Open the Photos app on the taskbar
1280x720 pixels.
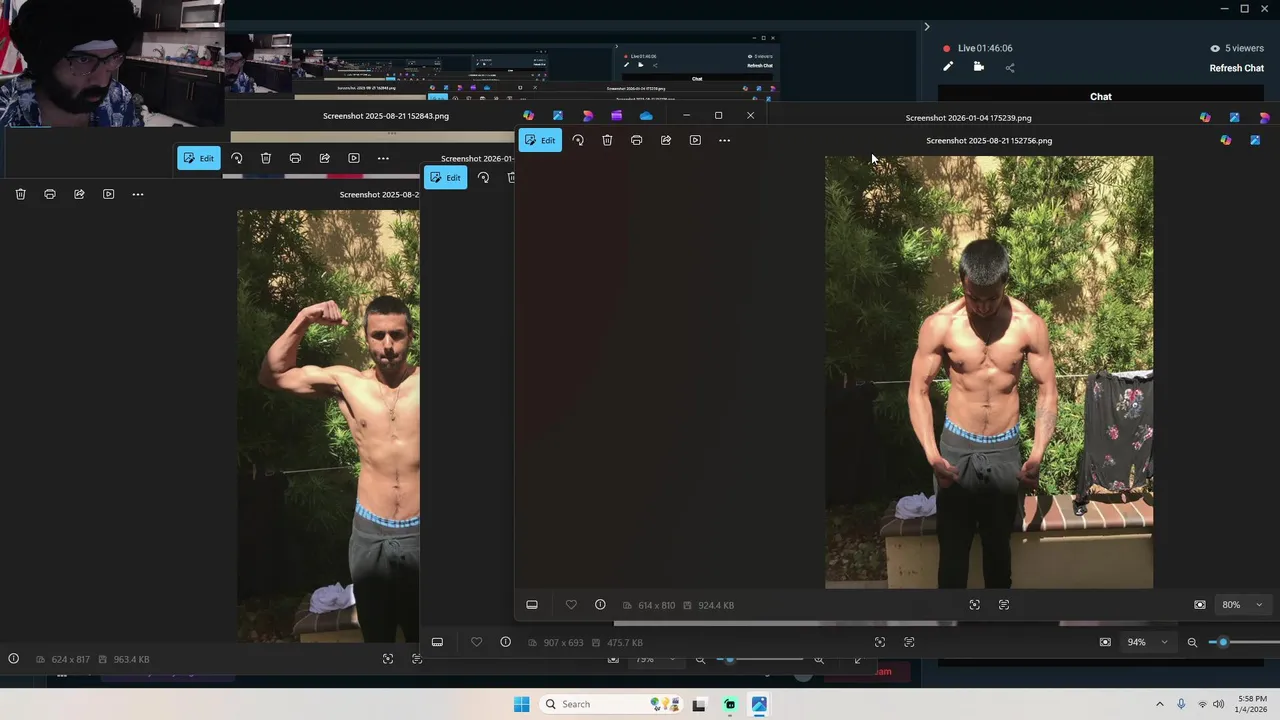tap(759, 704)
